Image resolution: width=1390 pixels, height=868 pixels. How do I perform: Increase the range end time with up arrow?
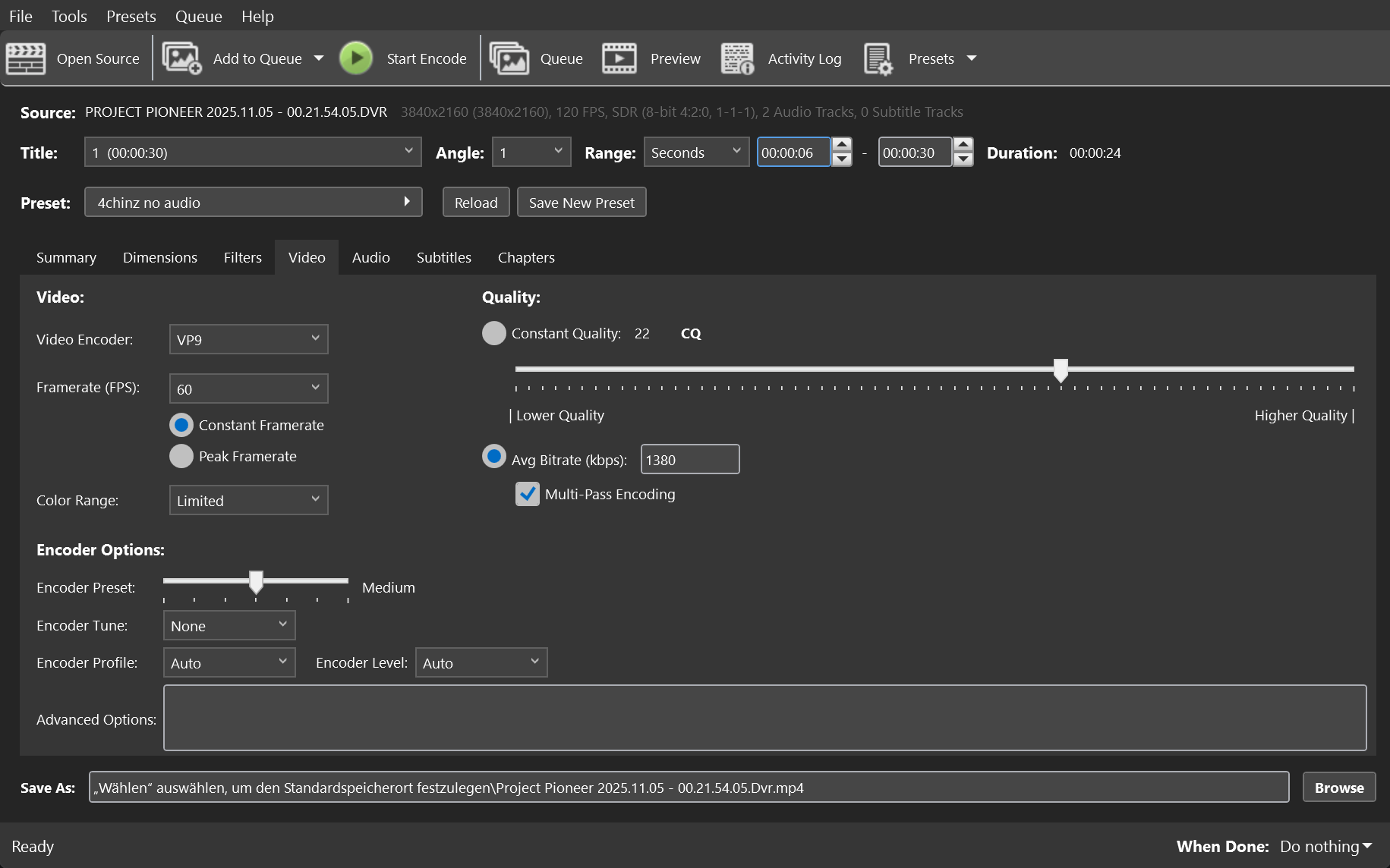coord(963,144)
